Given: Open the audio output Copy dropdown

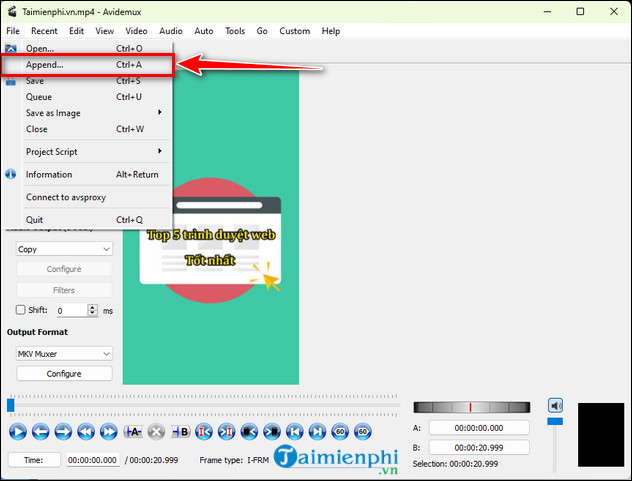Looking at the screenshot, I should point(63,249).
